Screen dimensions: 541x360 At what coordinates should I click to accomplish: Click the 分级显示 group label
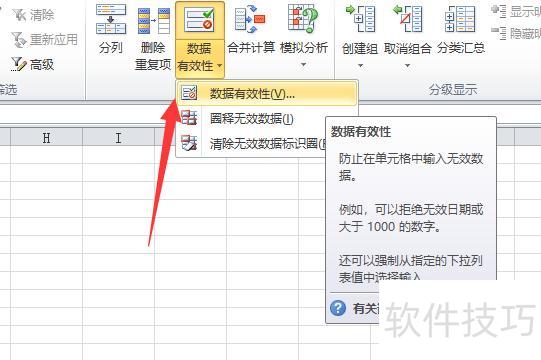(453, 90)
